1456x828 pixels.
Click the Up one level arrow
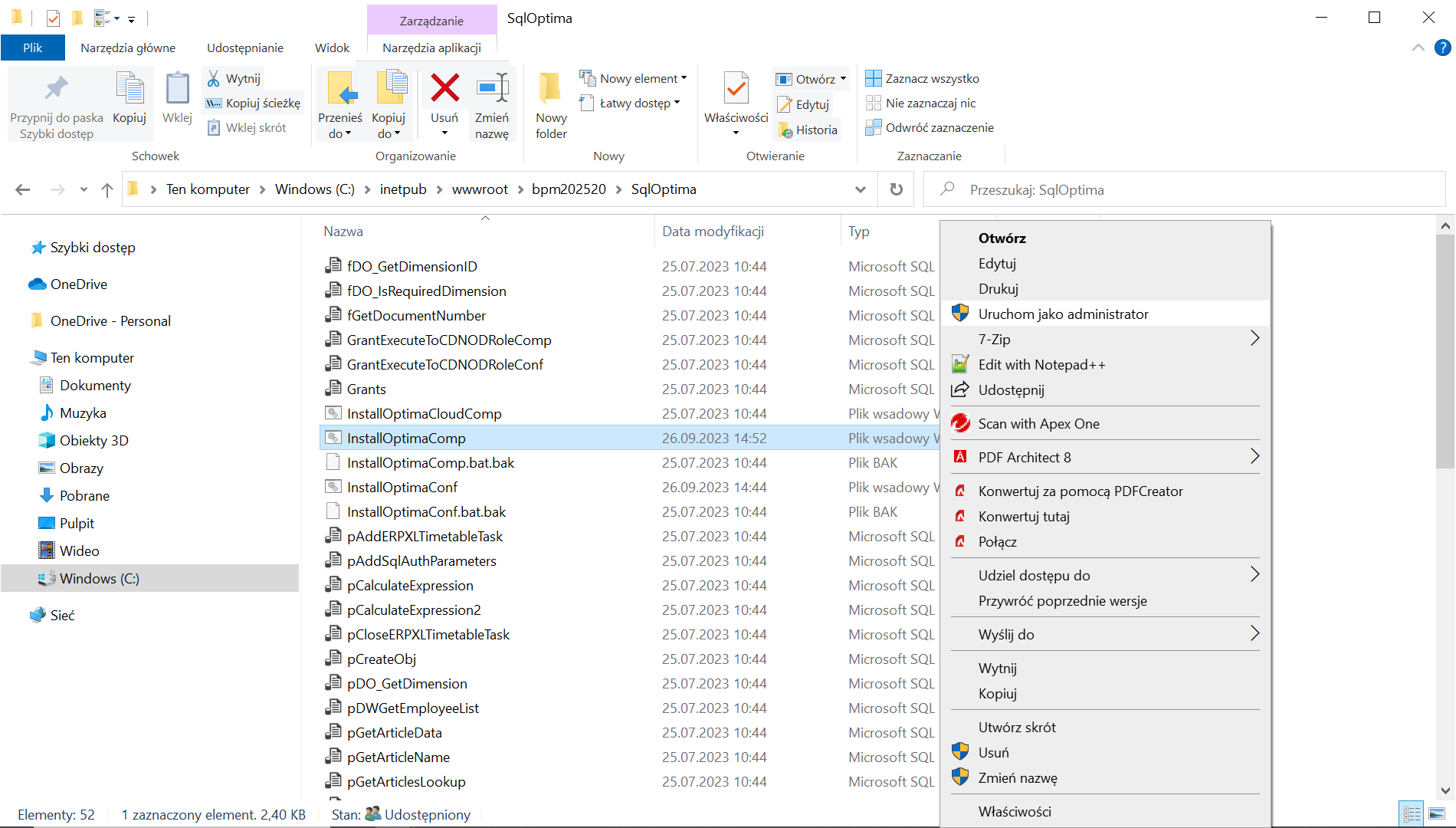pyautogui.click(x=107, y=189)
